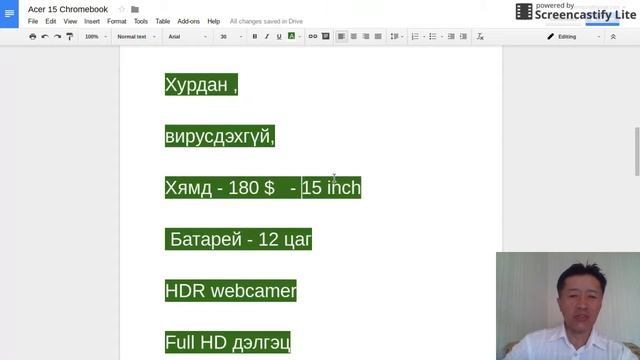Select the Paint format tool
Viewport: 640px width, 360px height.
70,37
